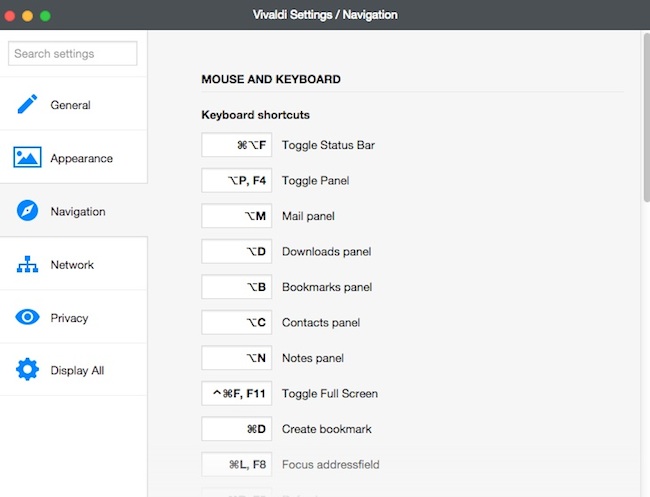
Task: Click the 'Toggle Full Screen' label
Action: [330, 393]
